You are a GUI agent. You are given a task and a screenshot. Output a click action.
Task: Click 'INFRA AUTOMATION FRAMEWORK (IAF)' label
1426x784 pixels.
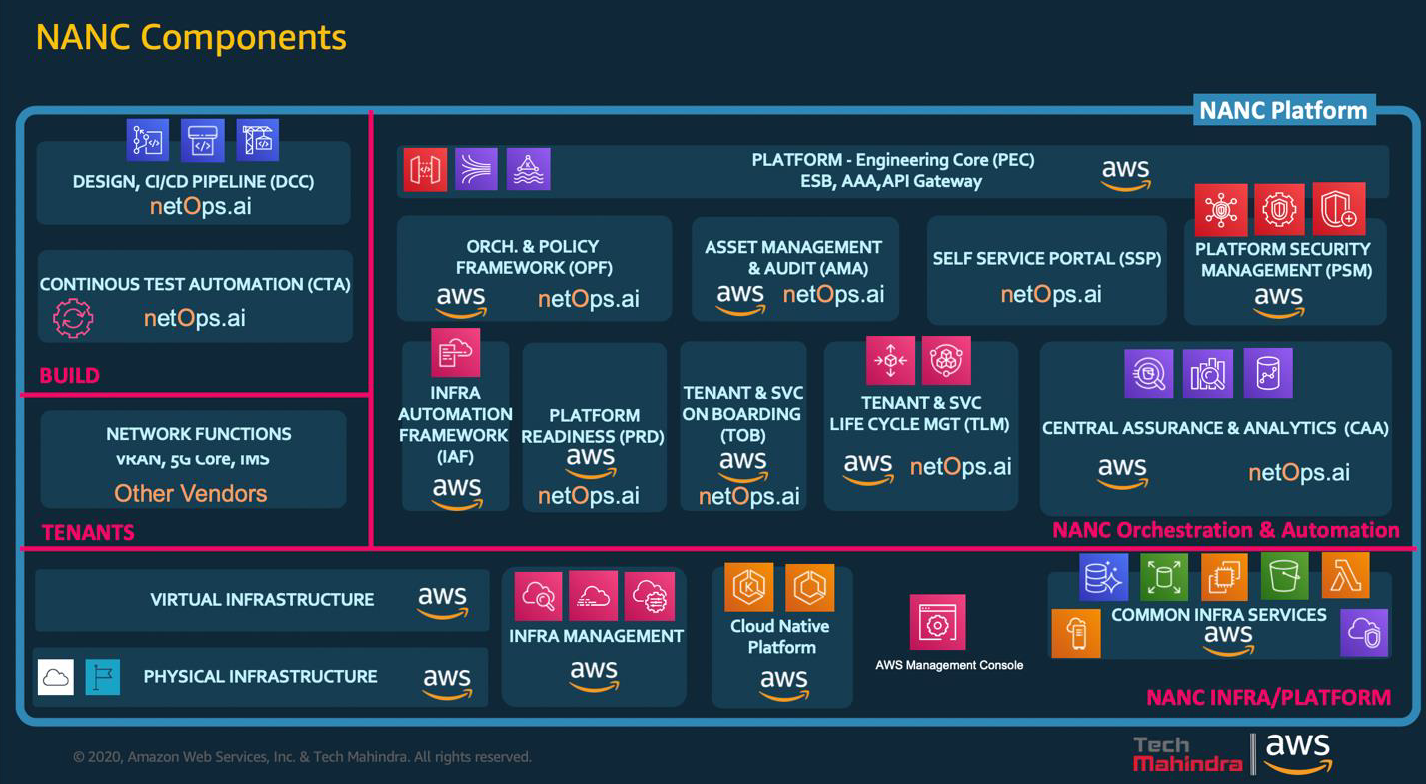(455, 425)
